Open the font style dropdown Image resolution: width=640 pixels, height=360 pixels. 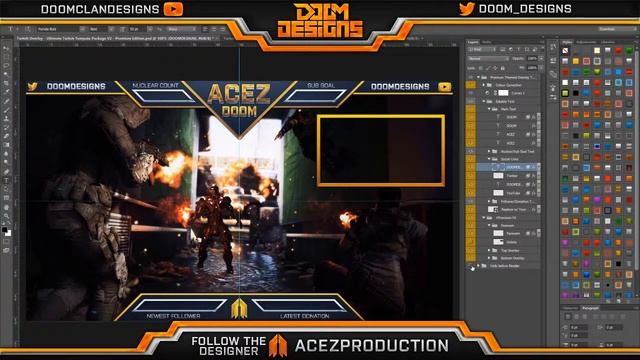pyautogui.click(x=111, y=29)
